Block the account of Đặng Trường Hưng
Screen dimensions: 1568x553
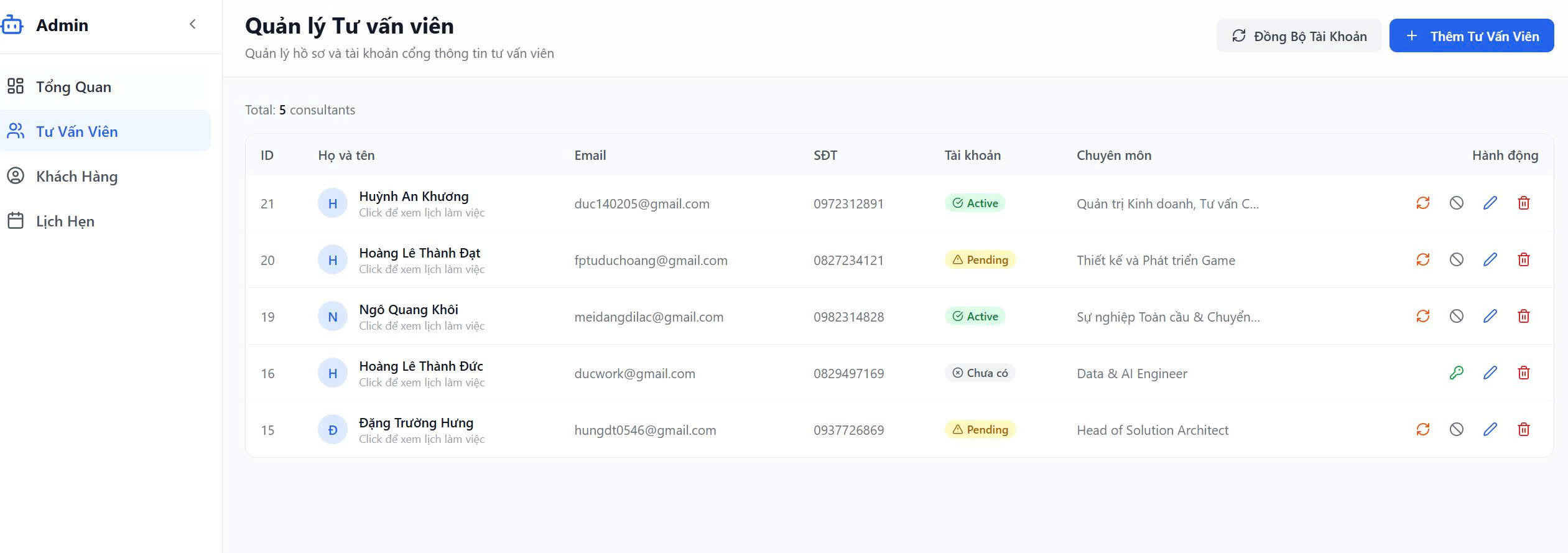click(1456, 430)
